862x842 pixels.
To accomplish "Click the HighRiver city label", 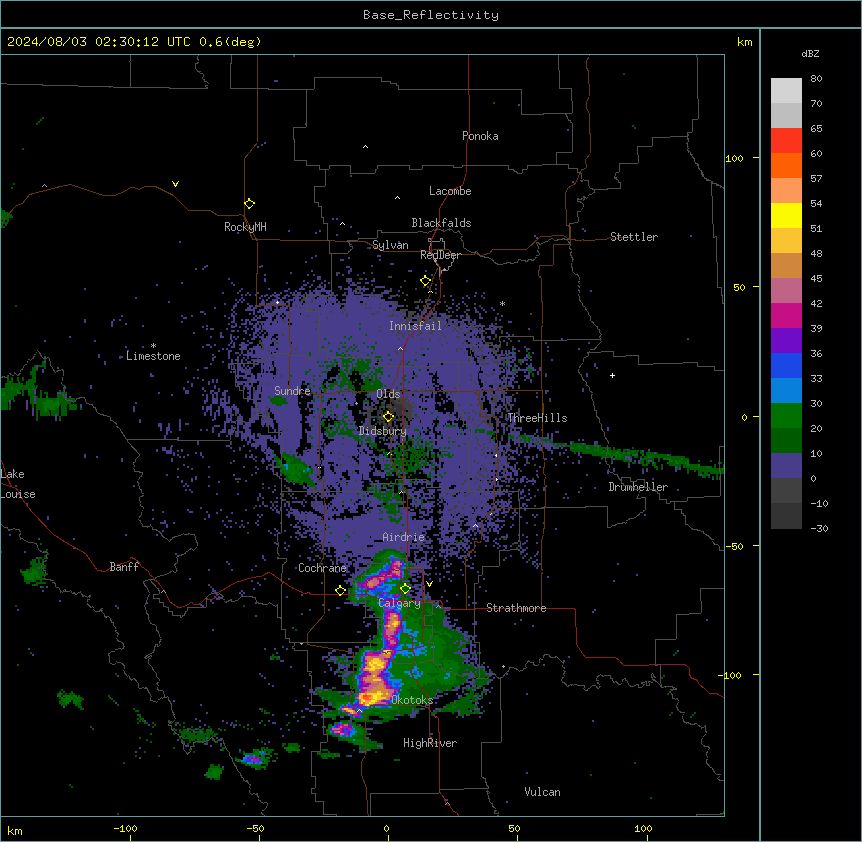I will pos(430,743).
